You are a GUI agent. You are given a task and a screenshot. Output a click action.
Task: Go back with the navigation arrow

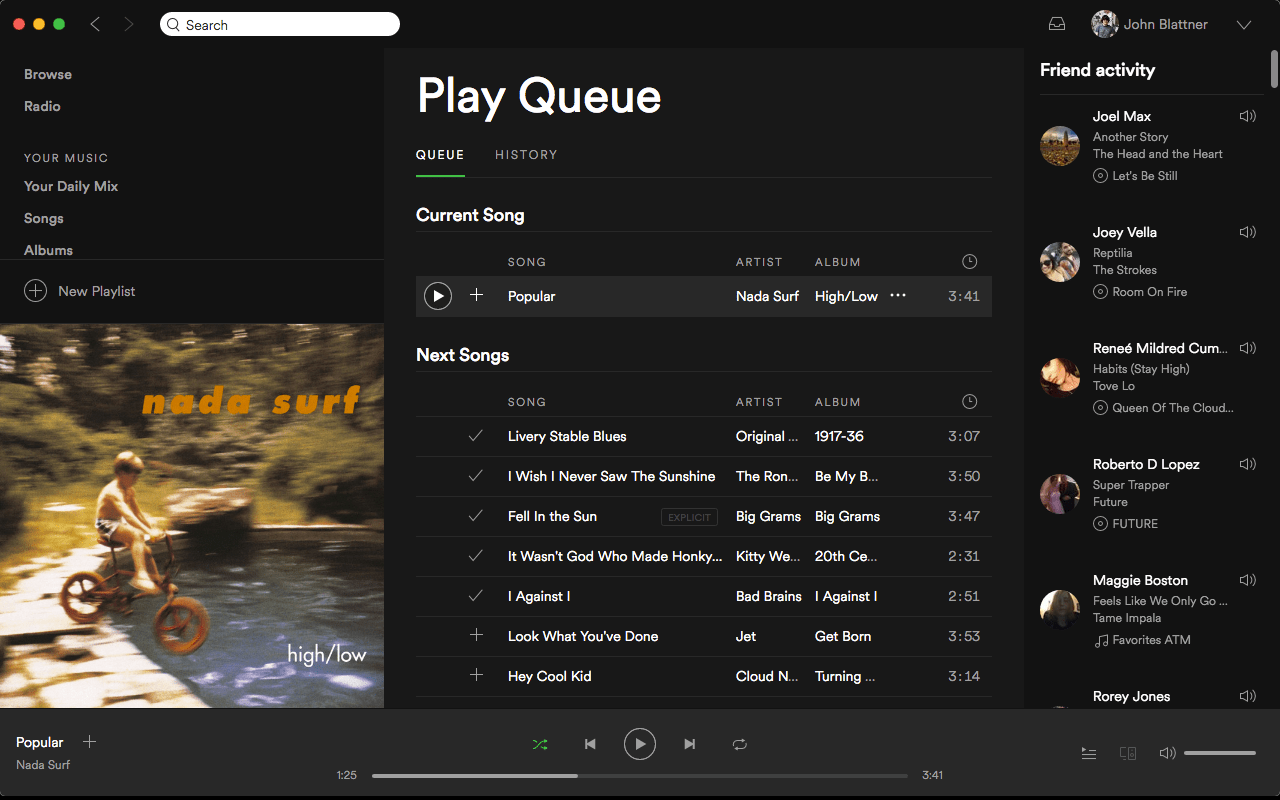[x=95, y=24]
